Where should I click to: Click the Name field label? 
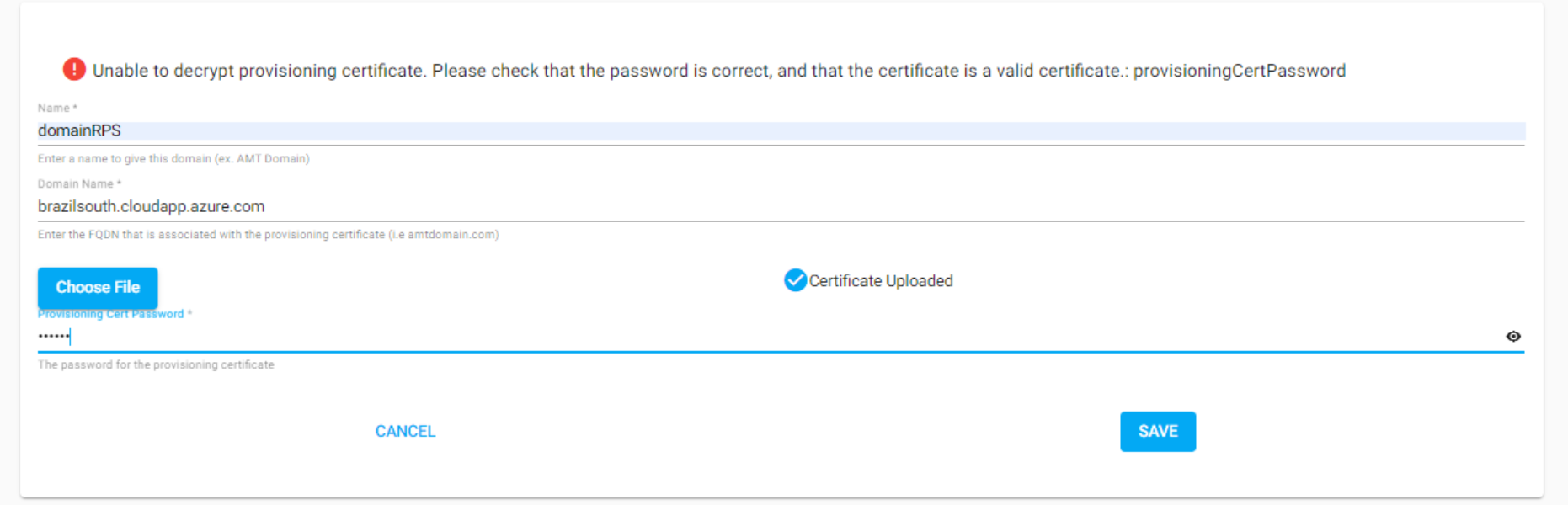(57, 108)
